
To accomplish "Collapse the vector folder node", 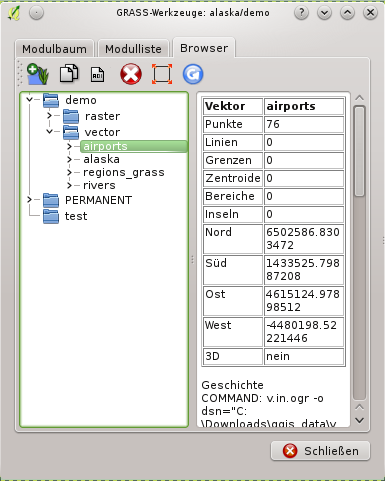I will tap(49, 131).
